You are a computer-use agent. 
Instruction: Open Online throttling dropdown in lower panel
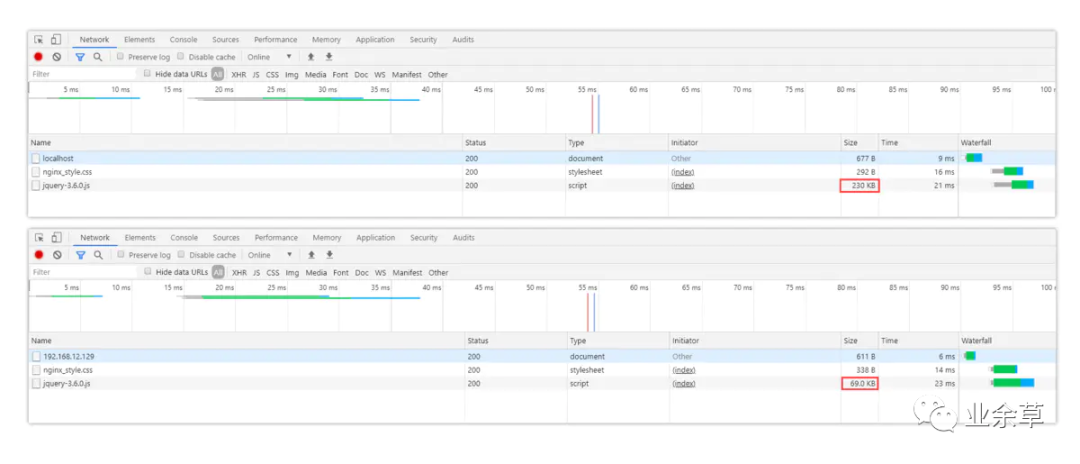pyautogui.click(x=271, y=255)
